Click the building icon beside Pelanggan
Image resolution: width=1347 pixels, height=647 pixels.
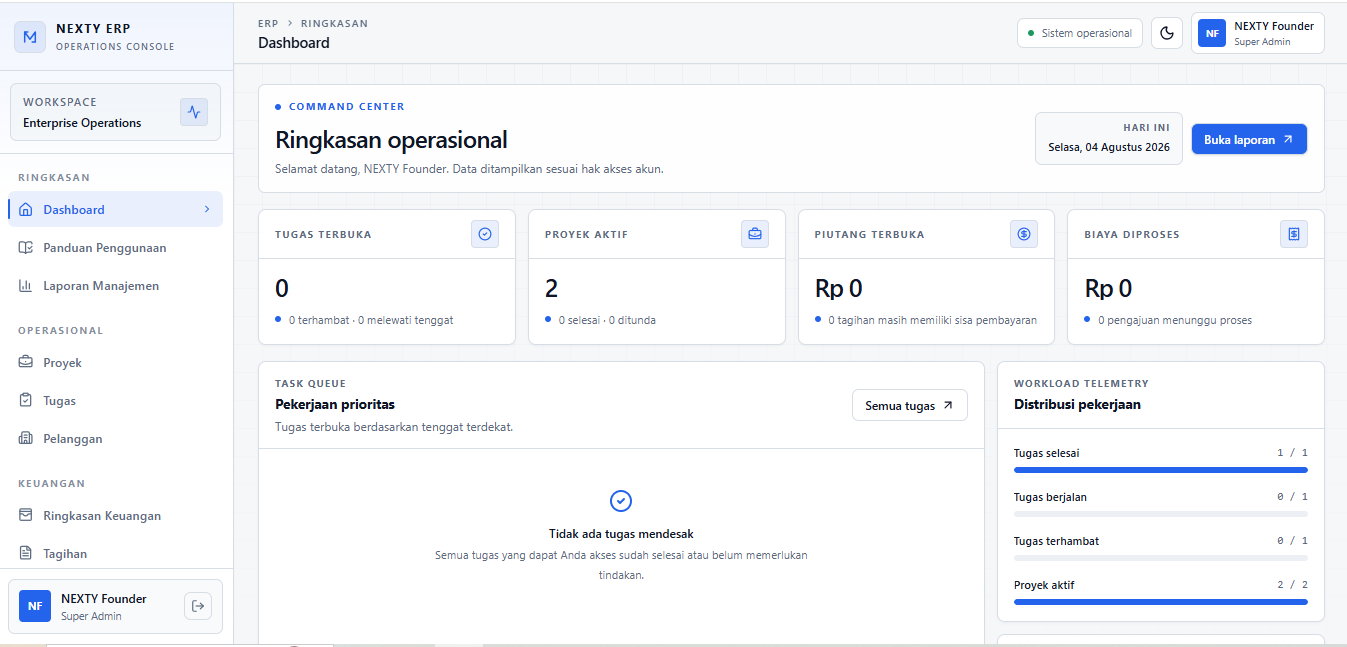point(26,439)
